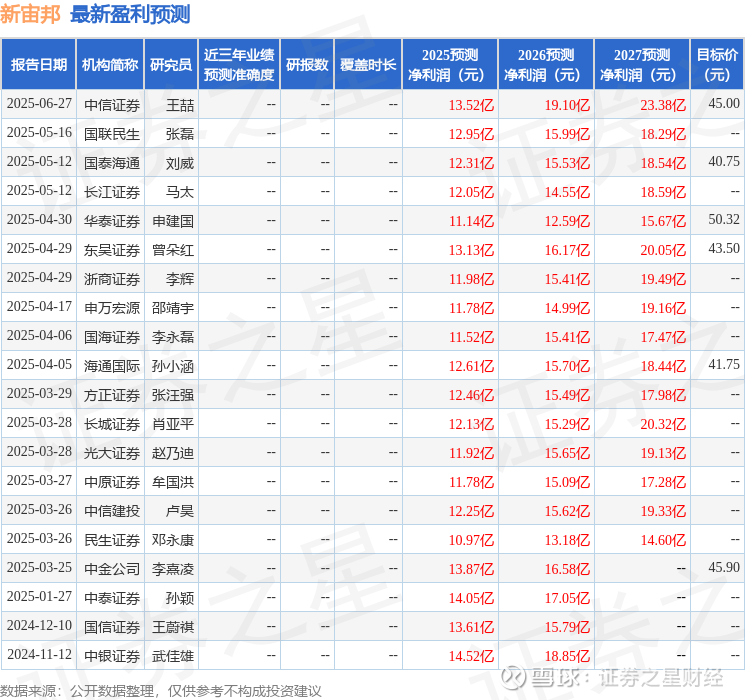Select the 浙商证券 institution cell
The height and width of the screenshot is (700, 745).
(x=112, y=279)
